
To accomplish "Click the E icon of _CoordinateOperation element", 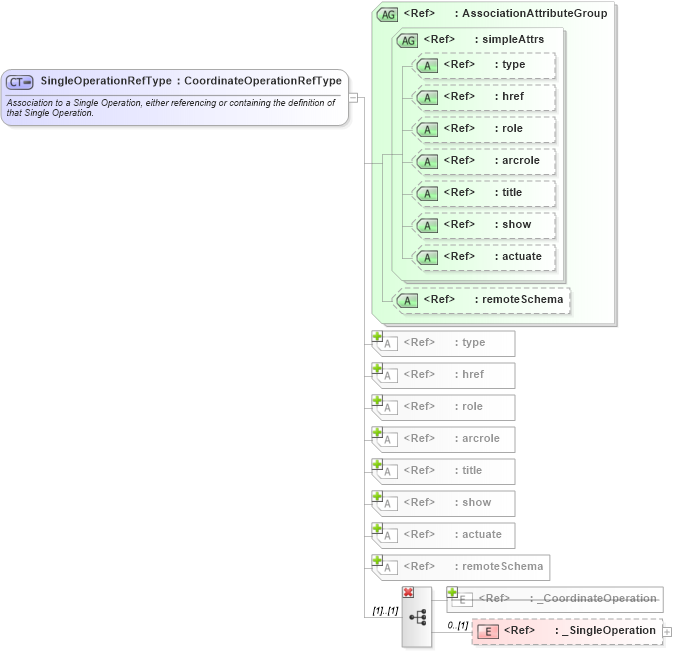I will [x=463, y=600].
